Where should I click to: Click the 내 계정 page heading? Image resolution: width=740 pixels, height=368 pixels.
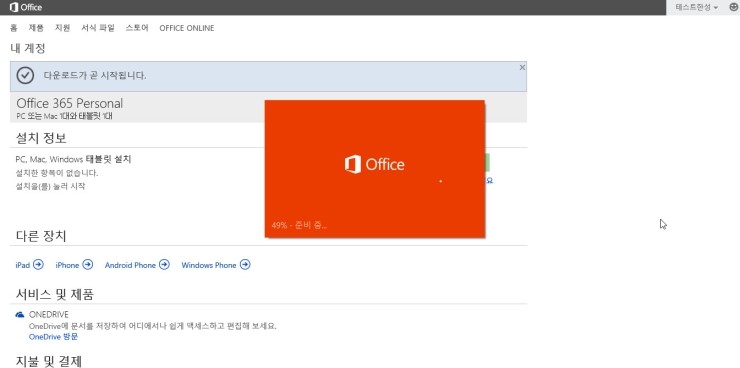[27, 48]
